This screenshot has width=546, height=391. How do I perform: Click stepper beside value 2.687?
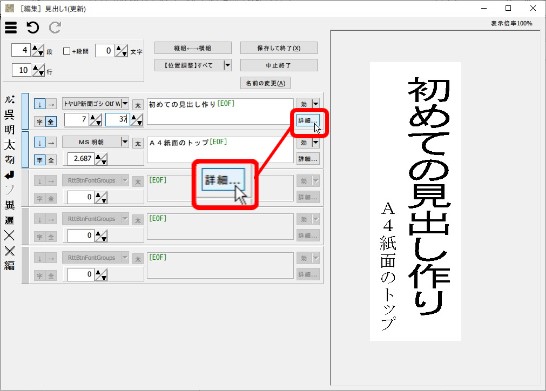tap(101, 159)
